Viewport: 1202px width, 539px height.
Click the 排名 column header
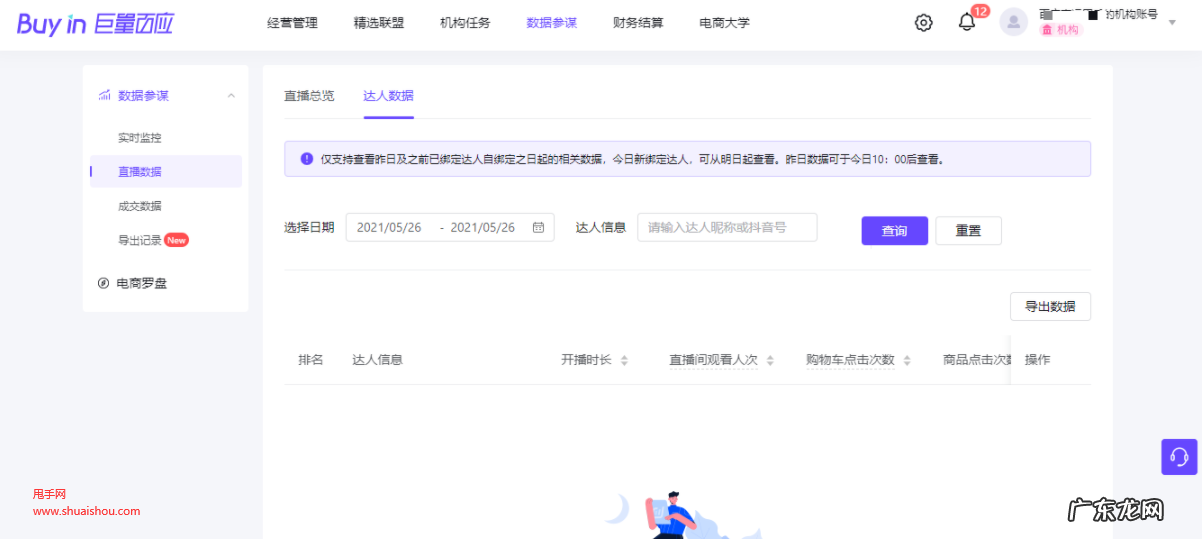click(x=310, y=360)
